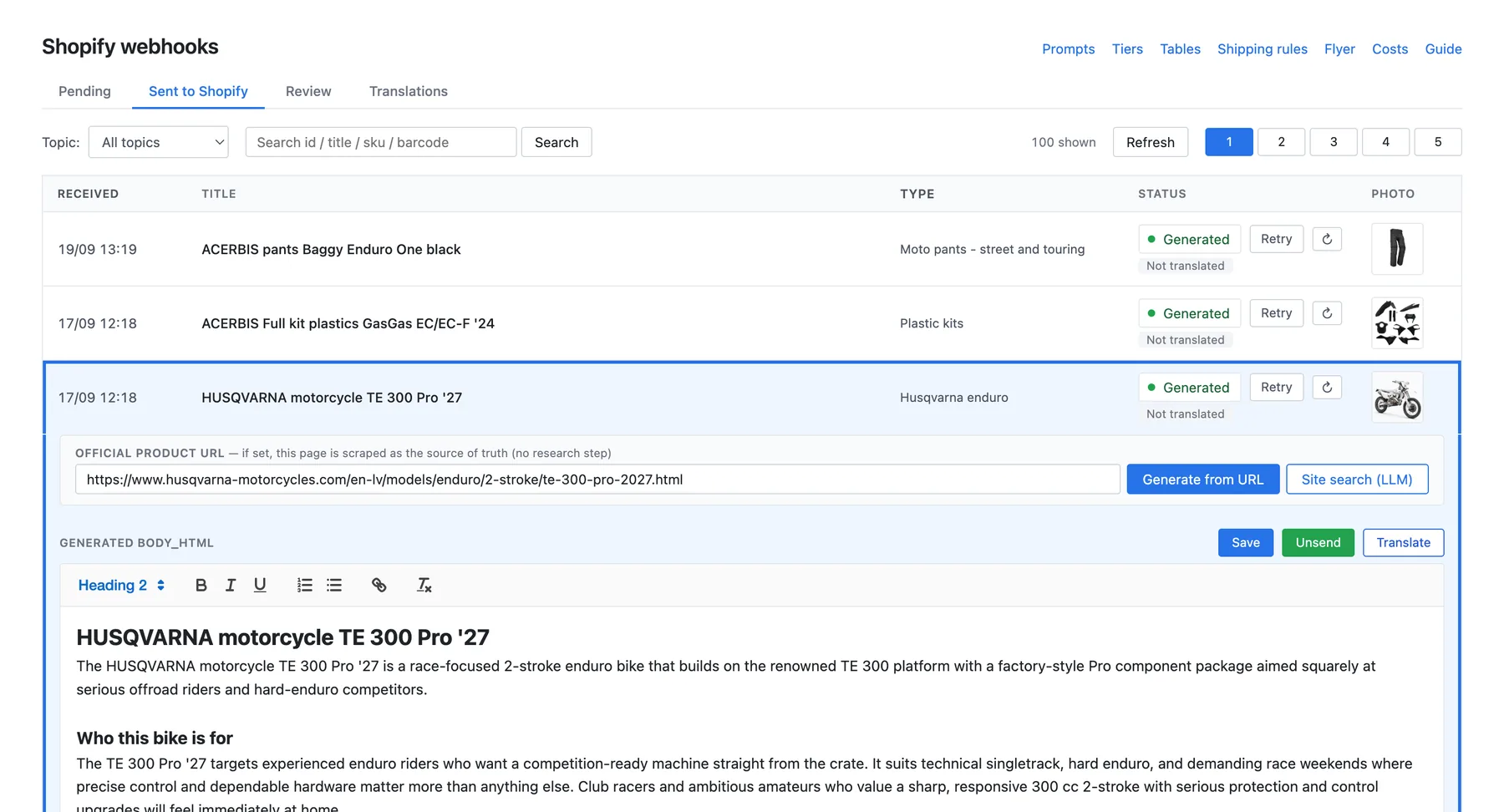This screenshot has width=1504, height=812.
Task: Click the green Unsend button
Action: (x=1318, y=543)
